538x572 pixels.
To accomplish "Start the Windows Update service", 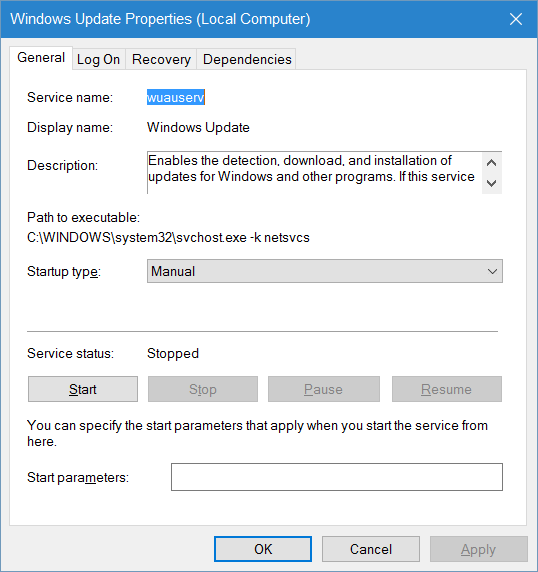I will pos(83,389).
